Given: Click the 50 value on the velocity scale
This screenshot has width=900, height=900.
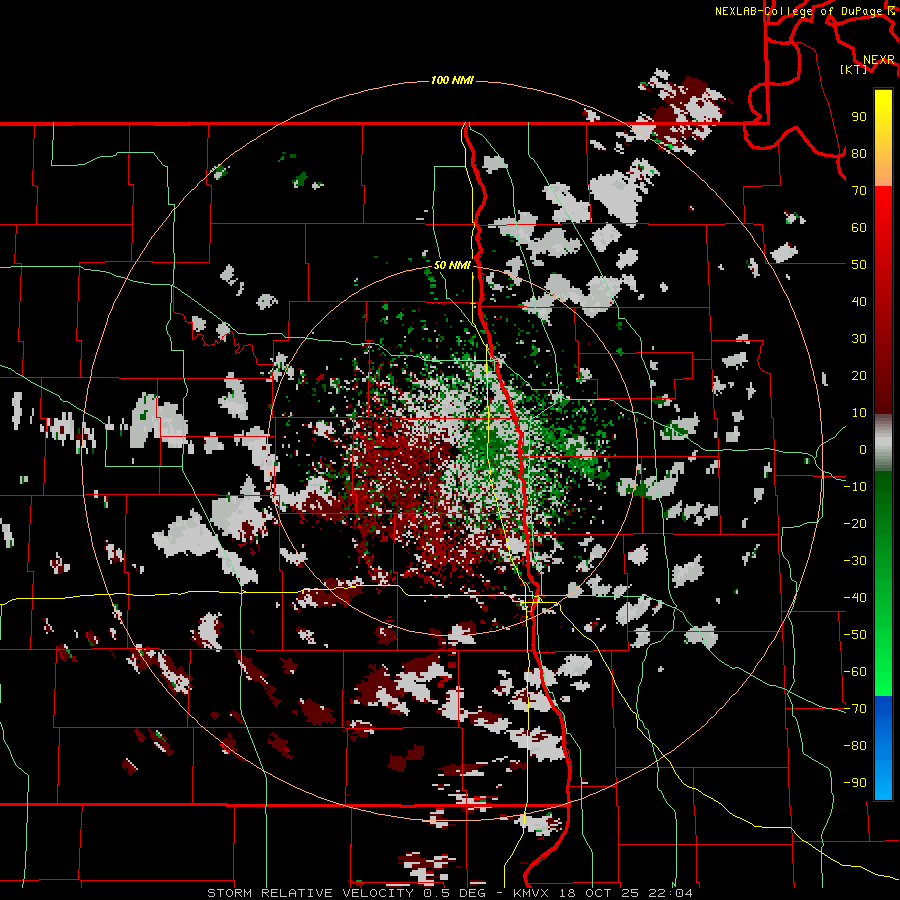Looking at the screenshot, I should click(x=859, y=265).
